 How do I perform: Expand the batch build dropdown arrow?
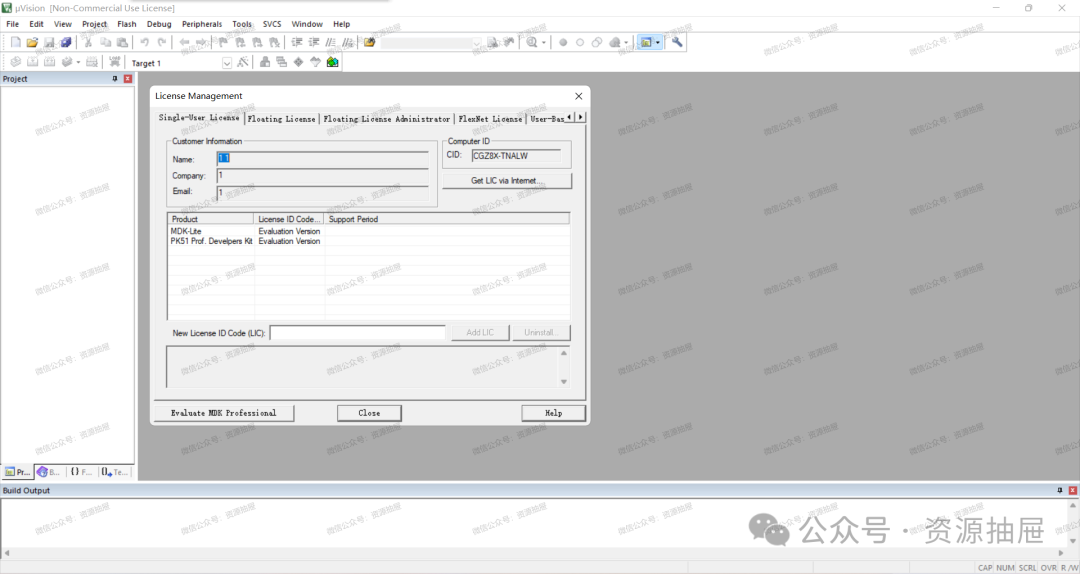click(x=78, y=62)
